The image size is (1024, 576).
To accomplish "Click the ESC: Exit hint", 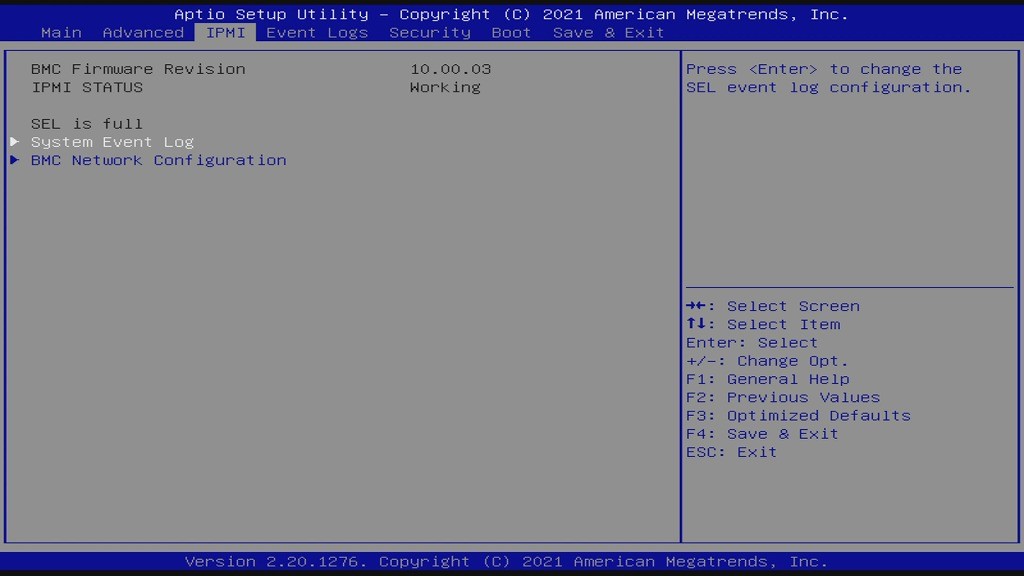I will pyautogui.click(x=731, y=452).
